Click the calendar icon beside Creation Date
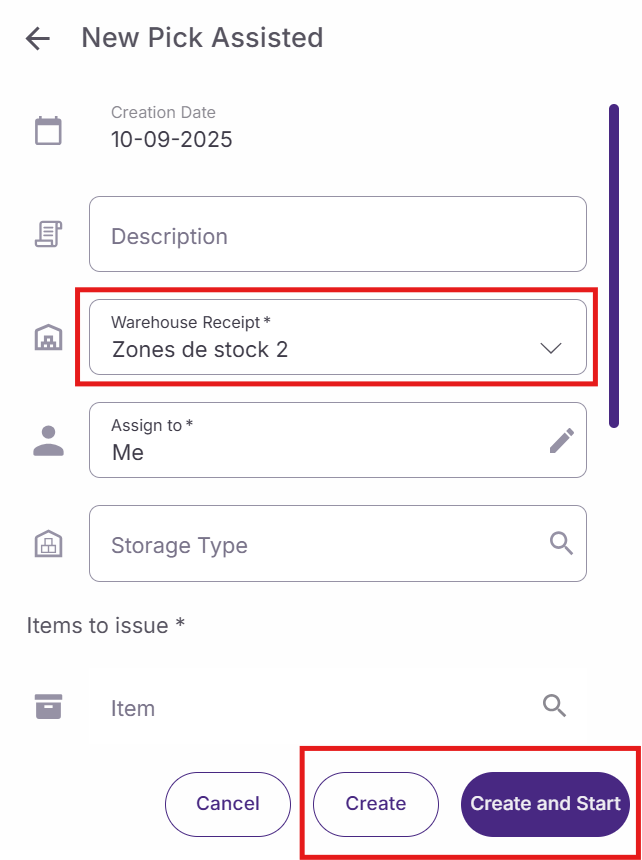The width and height of the screenshot is (642, 860). [x=48, y=131]
